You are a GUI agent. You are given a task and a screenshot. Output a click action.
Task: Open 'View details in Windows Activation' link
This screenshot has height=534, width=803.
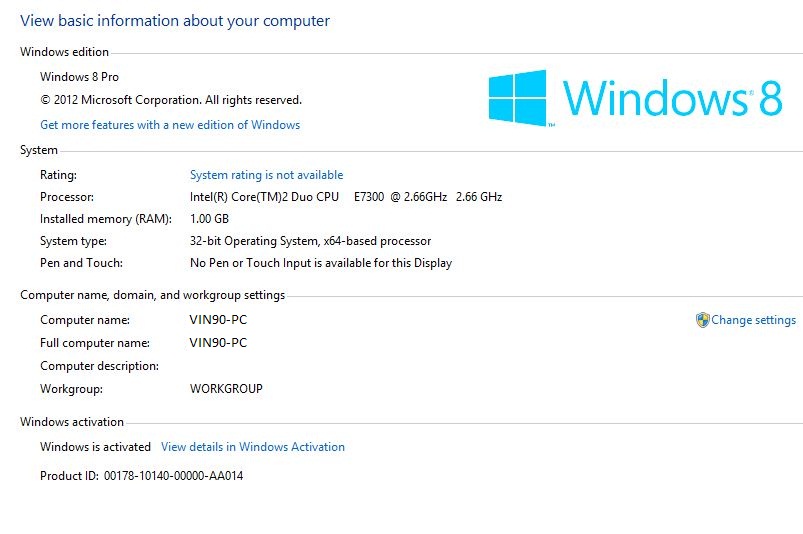(253, 447)
